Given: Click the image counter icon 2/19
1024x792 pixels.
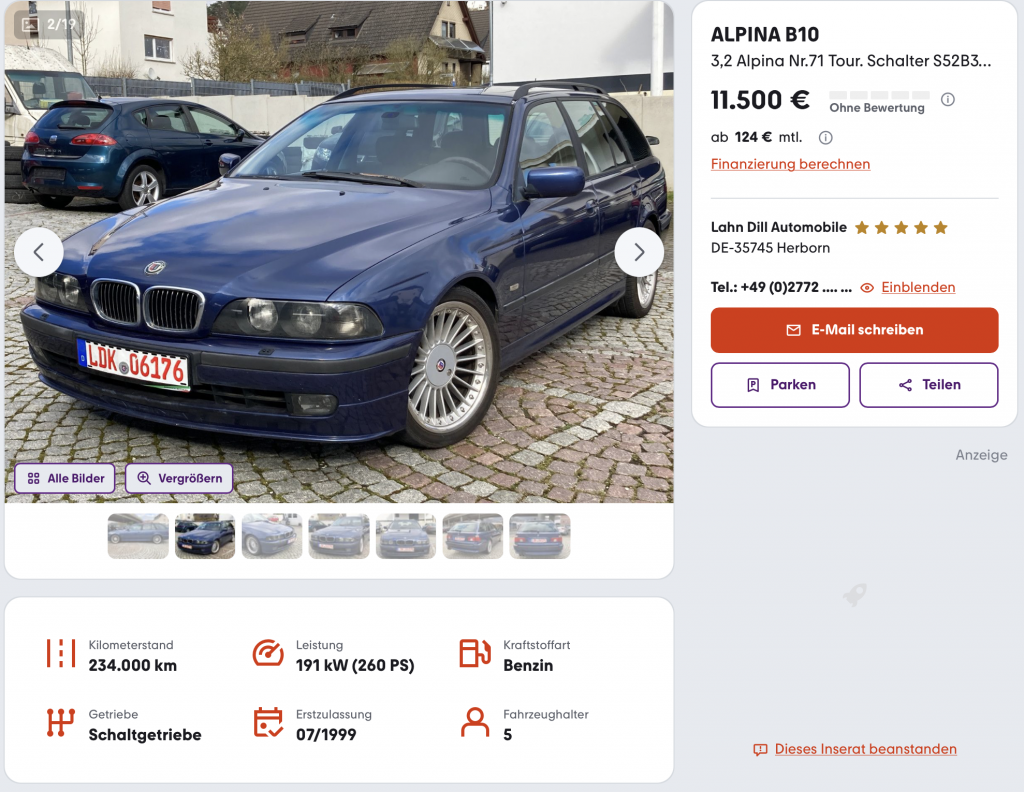Looking at the screenshot, I should 31,25.
